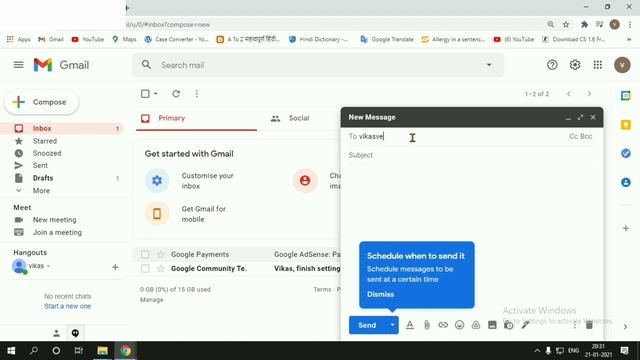The height and width of the screenshot is (360, 640).
Task: Insert photo icon
Action: click(x=492, y=325)
